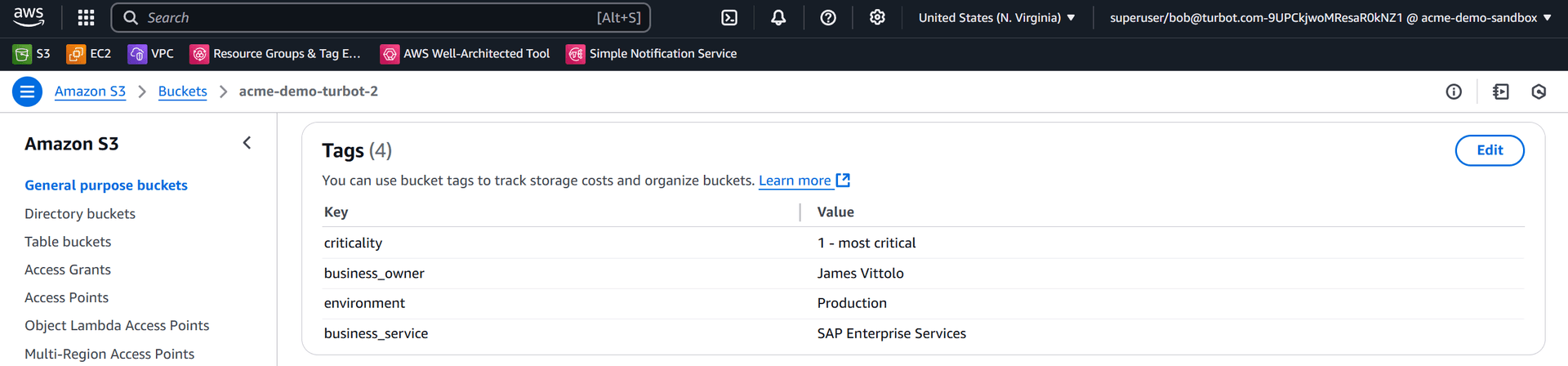This screenshot has width=1568, height=366.
Task: Click the criticality tag key
Action: (353, 243)
